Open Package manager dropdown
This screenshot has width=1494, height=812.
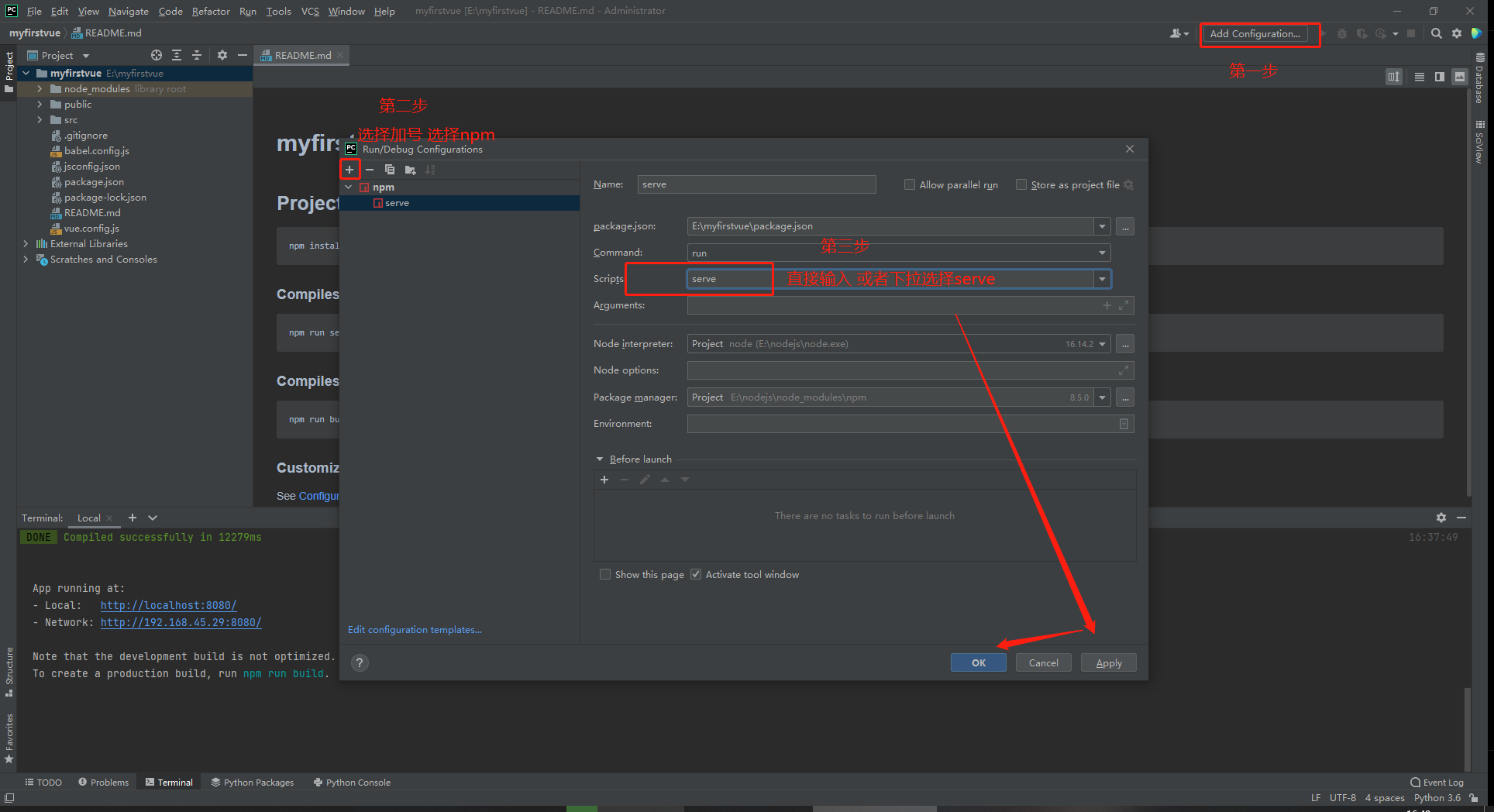tap(1102, 397)
